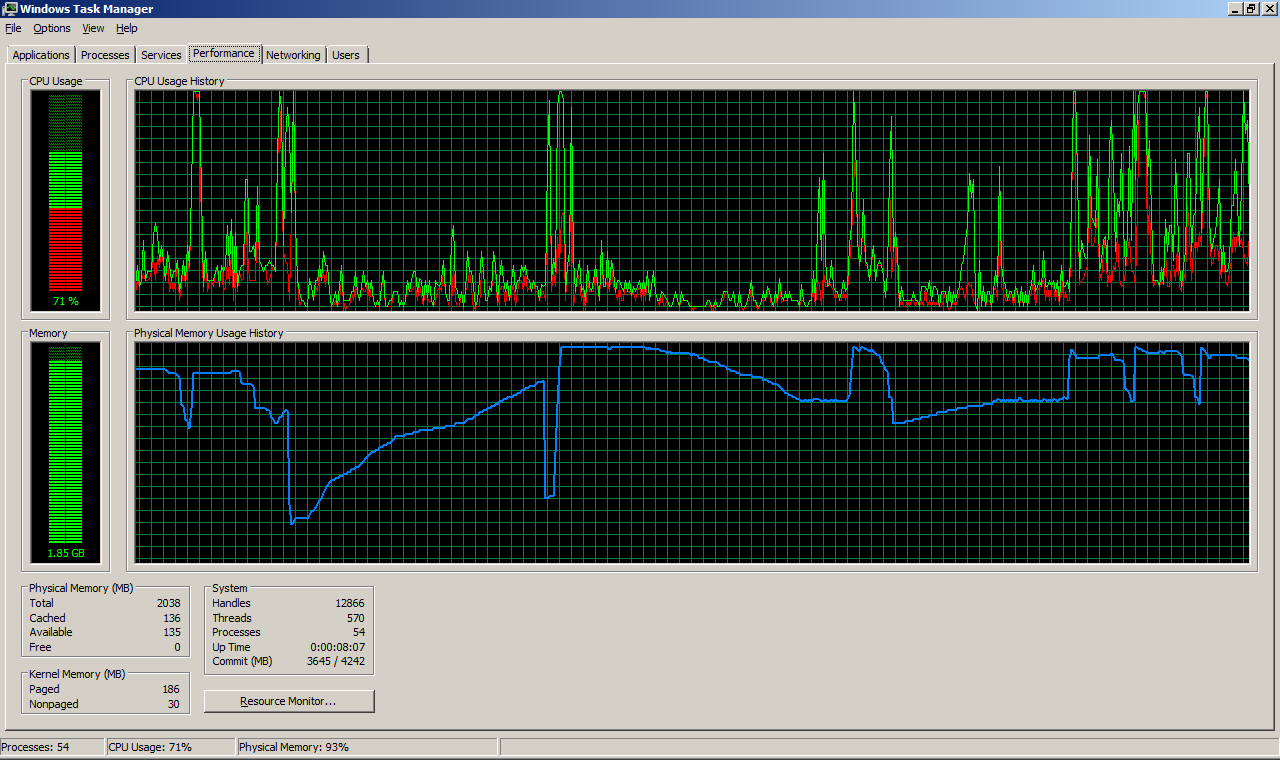Click the status bar CPU Usage: 71% entry
This screenshot has width=1280, height=760.
170,747
